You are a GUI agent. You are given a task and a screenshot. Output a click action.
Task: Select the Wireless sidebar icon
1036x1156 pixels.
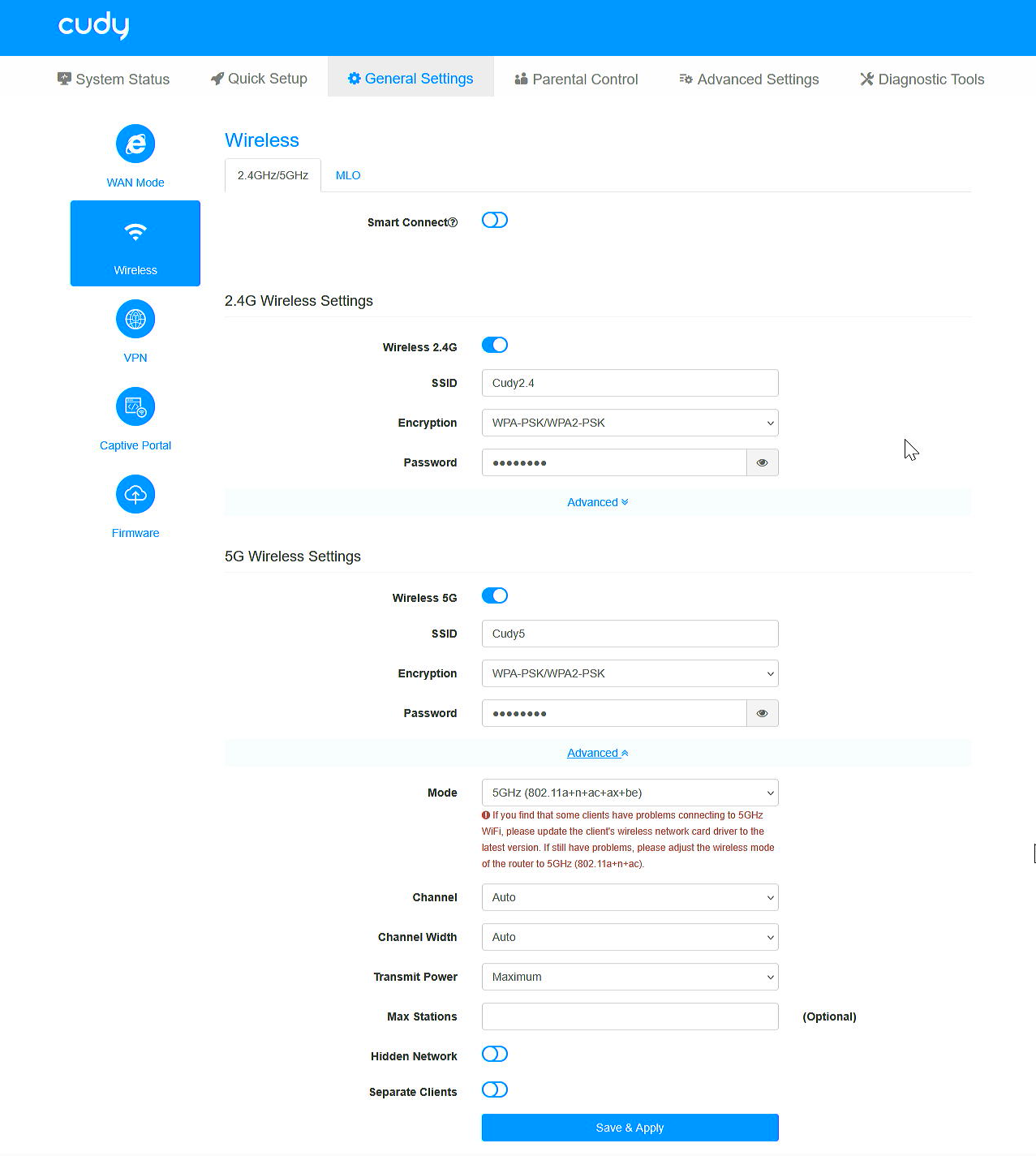tap(135, 233)
